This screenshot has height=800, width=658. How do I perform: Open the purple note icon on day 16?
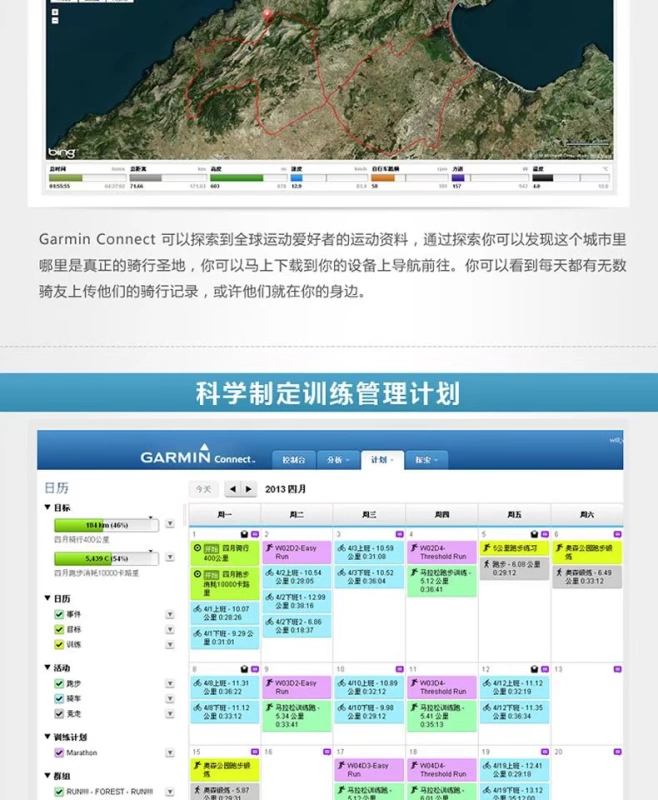(x=327, y=752)
